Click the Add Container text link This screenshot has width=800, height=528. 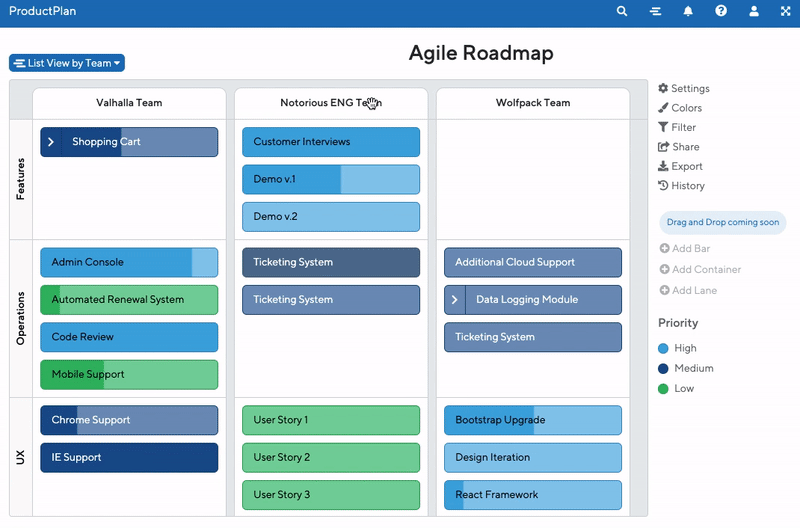click(x=706, y=269)
